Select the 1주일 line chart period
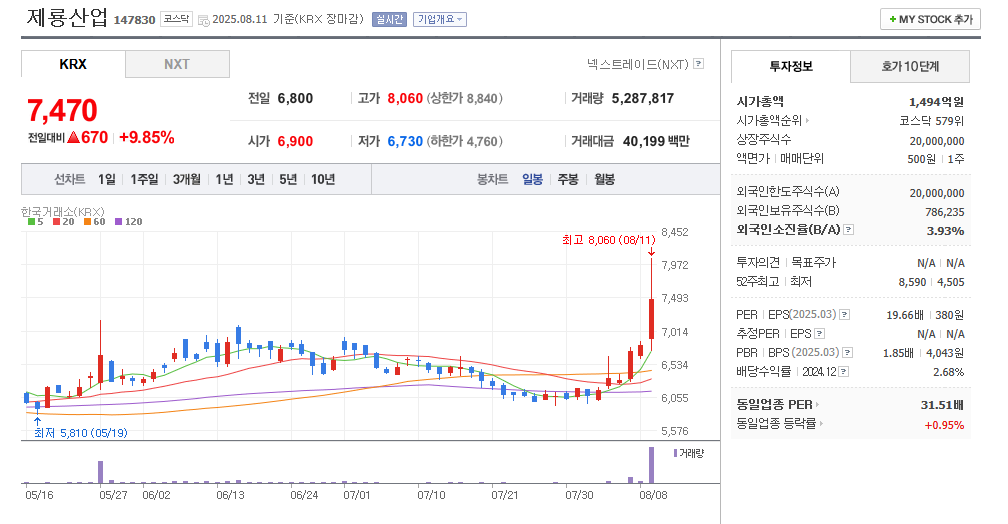 pyautogui.click(x=144, y=179)
